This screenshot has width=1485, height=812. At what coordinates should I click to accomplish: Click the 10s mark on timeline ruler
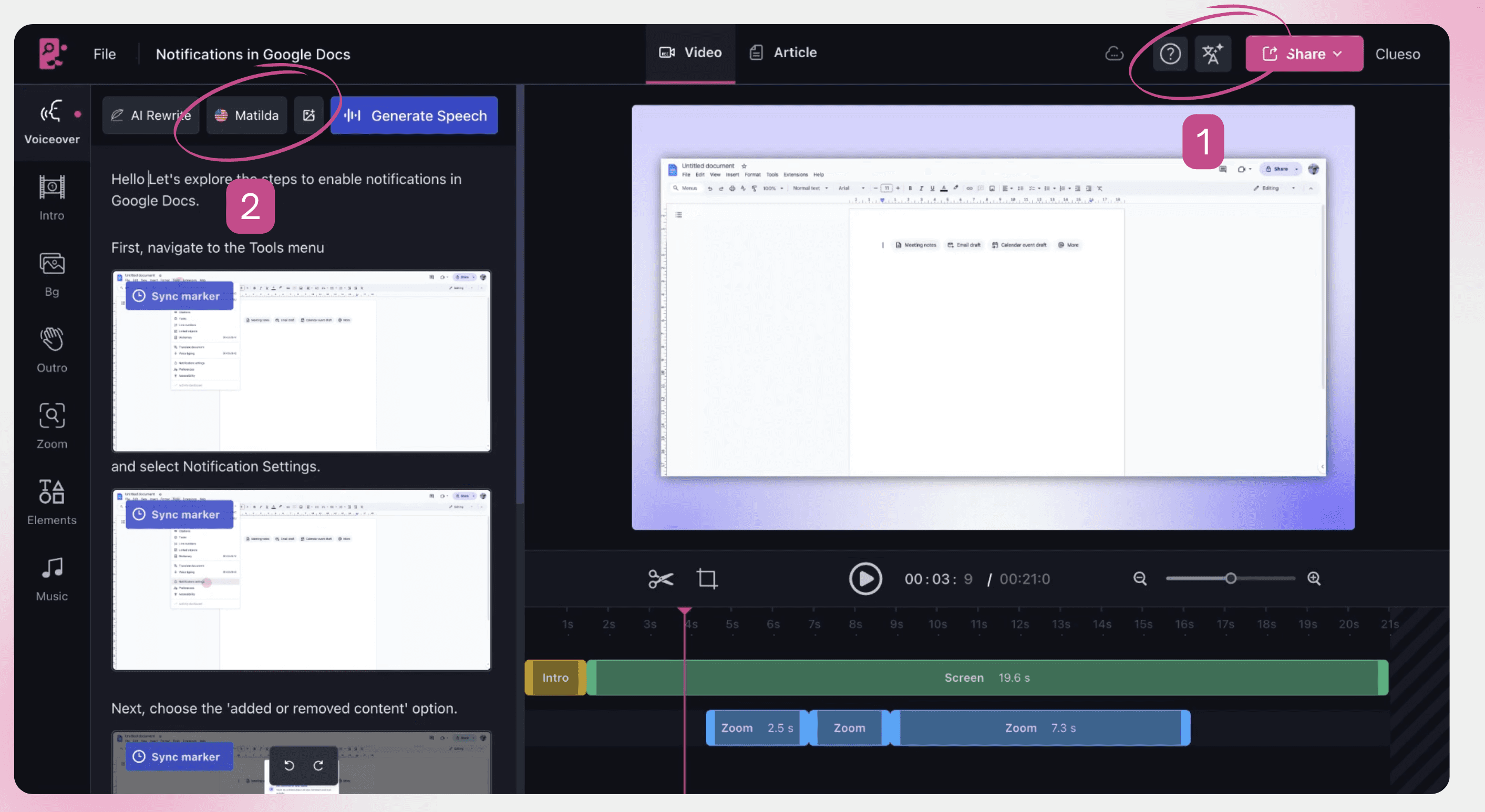[937, 624]
